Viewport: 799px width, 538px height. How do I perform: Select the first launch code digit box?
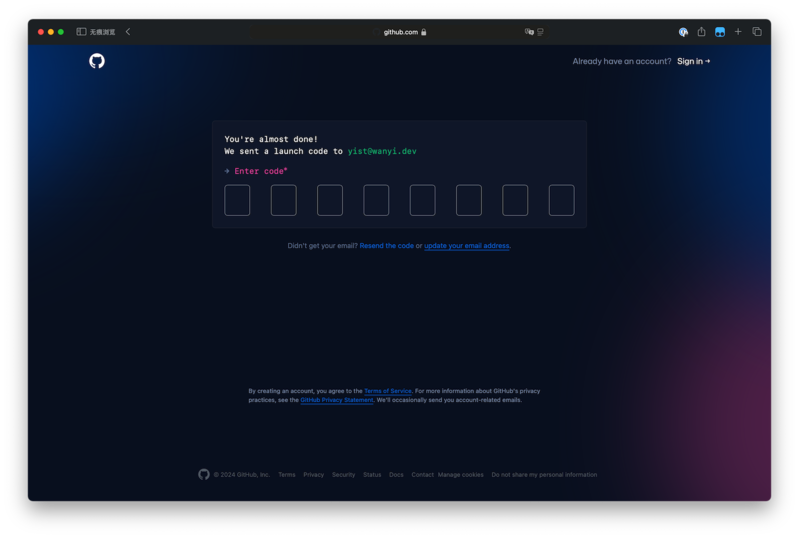(x=237, y=200)
